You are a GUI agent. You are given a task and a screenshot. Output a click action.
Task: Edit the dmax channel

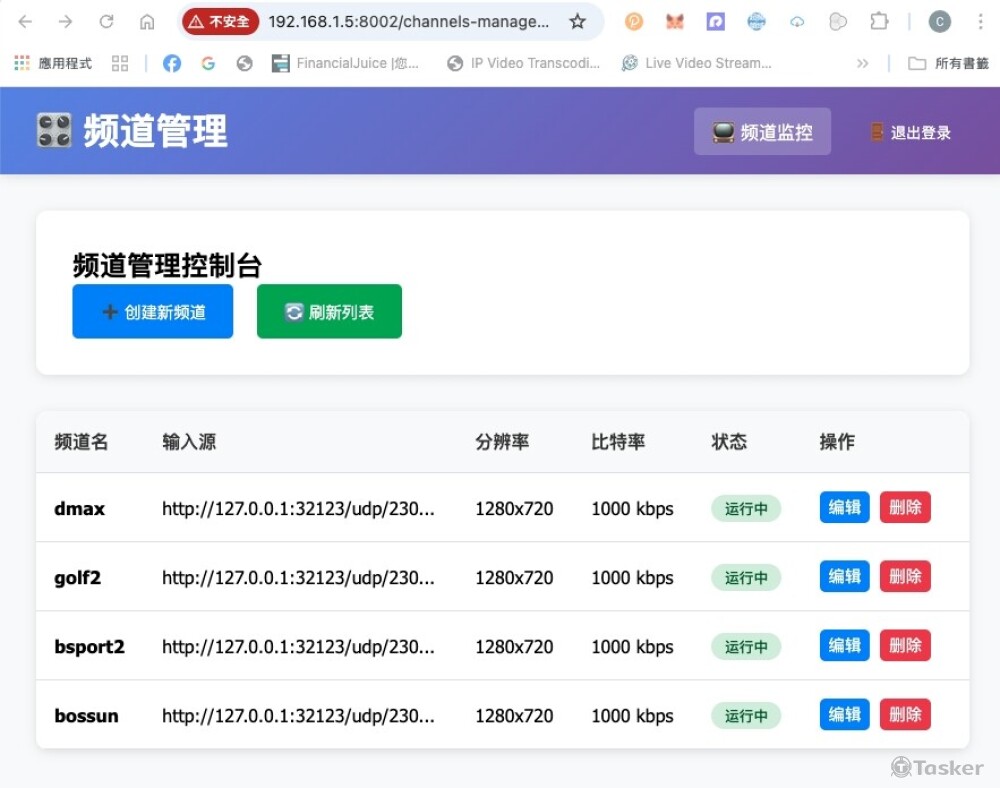tap(844, 507)
